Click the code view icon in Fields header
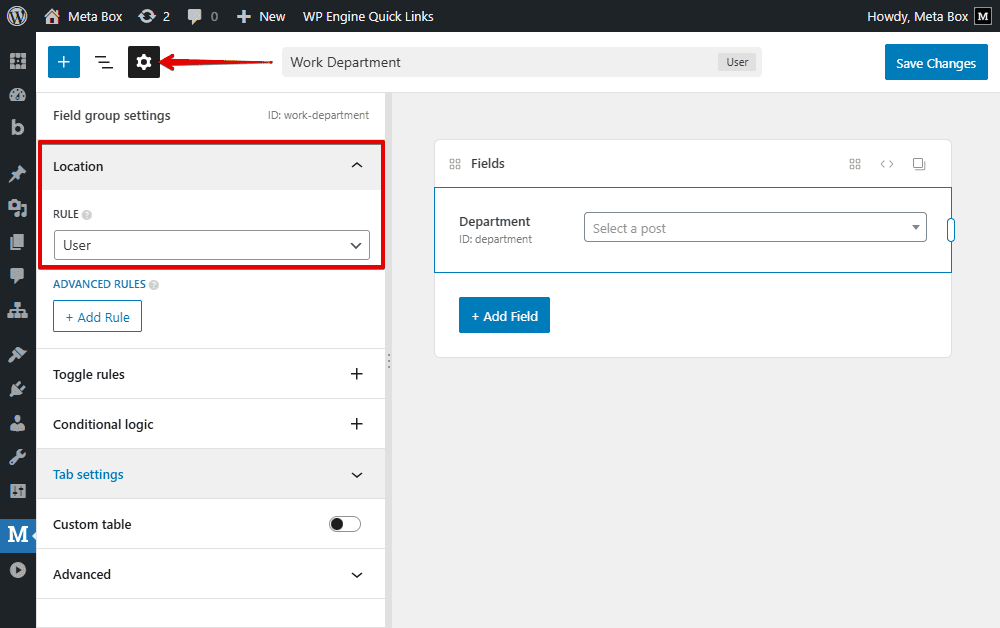This screenshot has height=628, width=1000. [887, 164]
